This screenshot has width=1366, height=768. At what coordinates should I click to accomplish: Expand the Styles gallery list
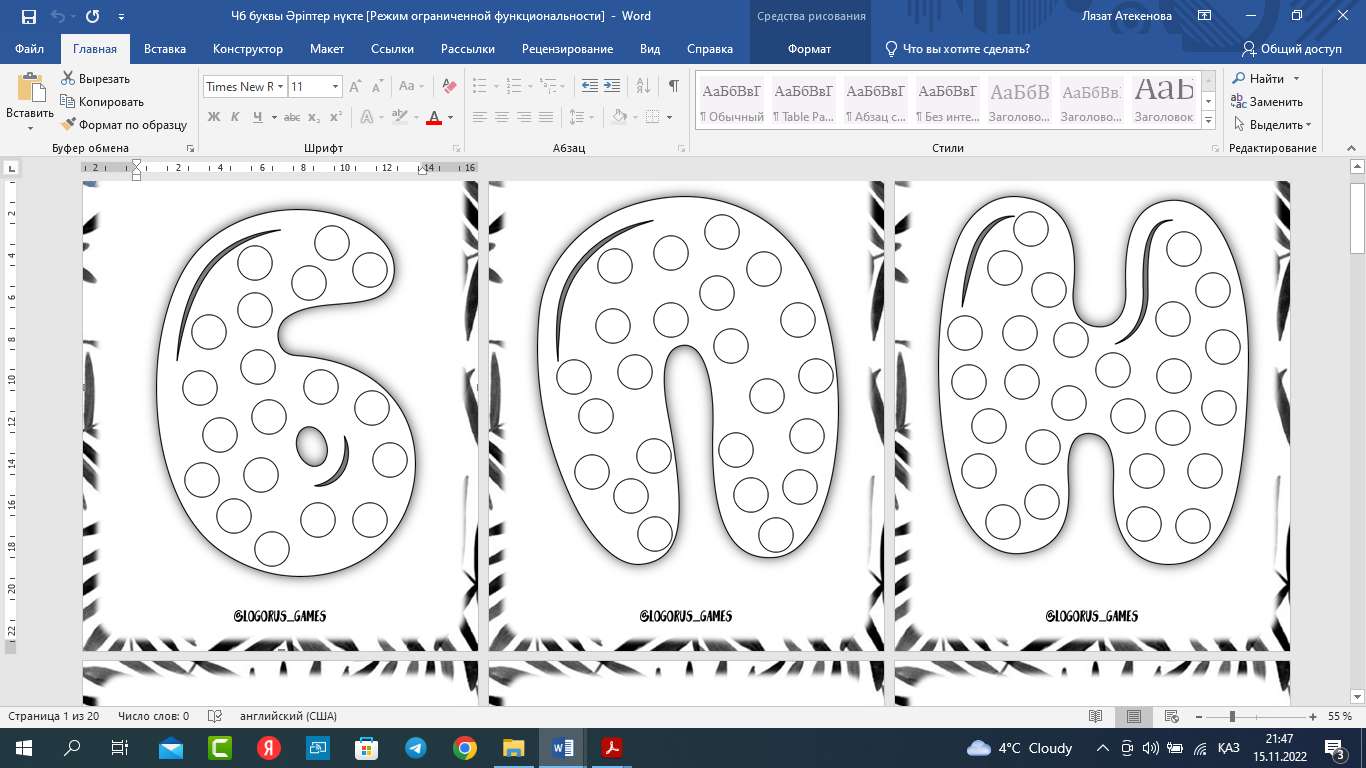click(1208, 120)
